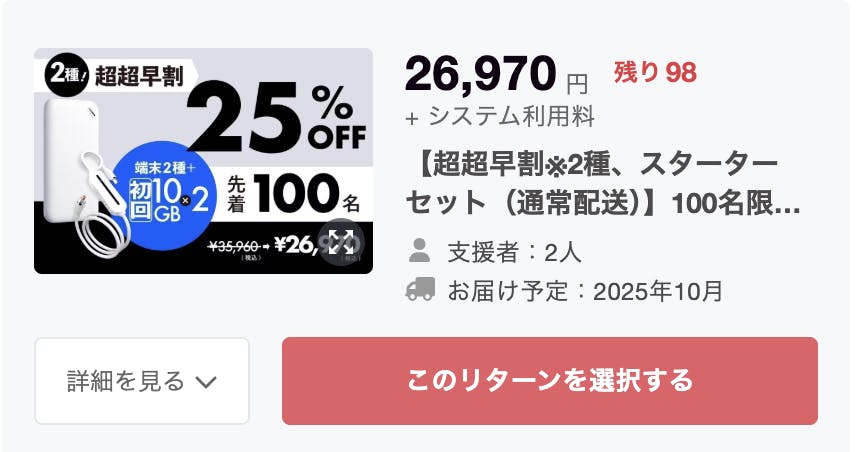The width and height of the screenshot is (856, 452).
Task: Click the 支援者：2人 supporter count
Action: [509, 250]
